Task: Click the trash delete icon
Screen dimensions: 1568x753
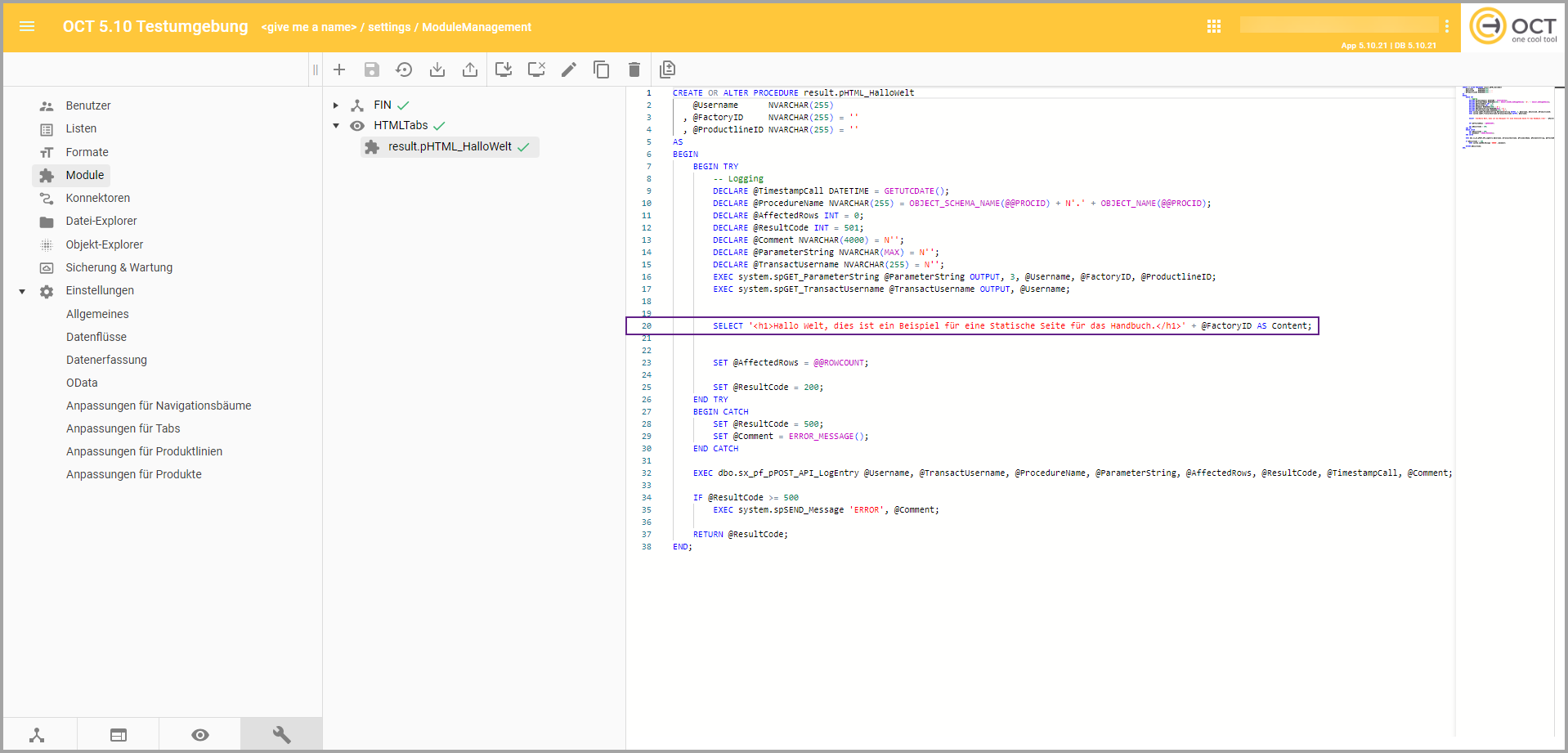Action: pos(634,69)
